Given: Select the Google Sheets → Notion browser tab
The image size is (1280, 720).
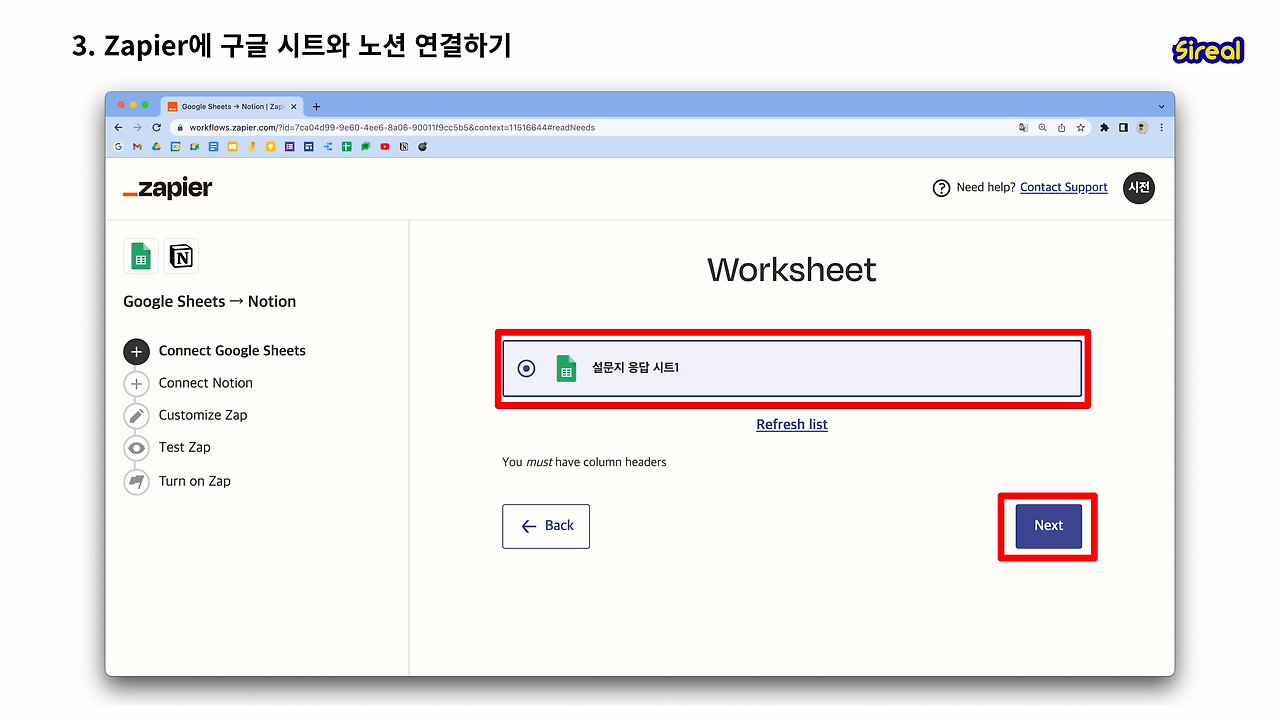Looking at the screenshot, I should tap(231, 106).
